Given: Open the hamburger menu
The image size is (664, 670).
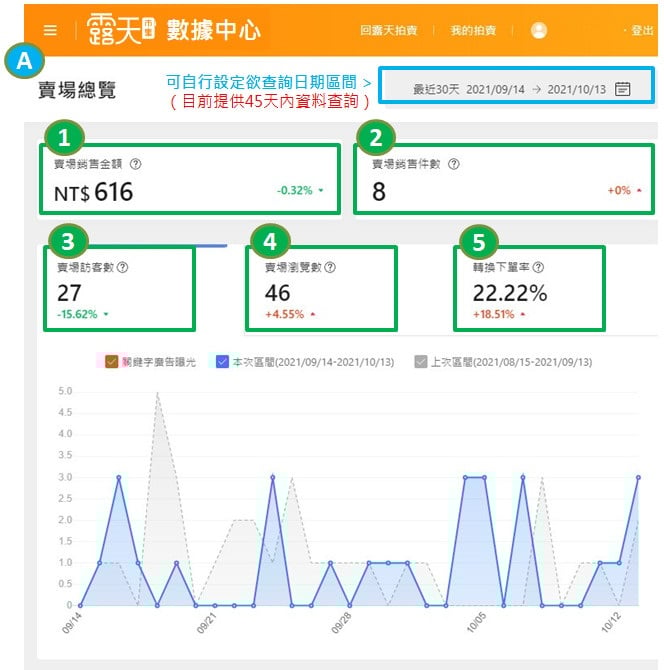Looking at the screenshot, I should pos(50,30).
